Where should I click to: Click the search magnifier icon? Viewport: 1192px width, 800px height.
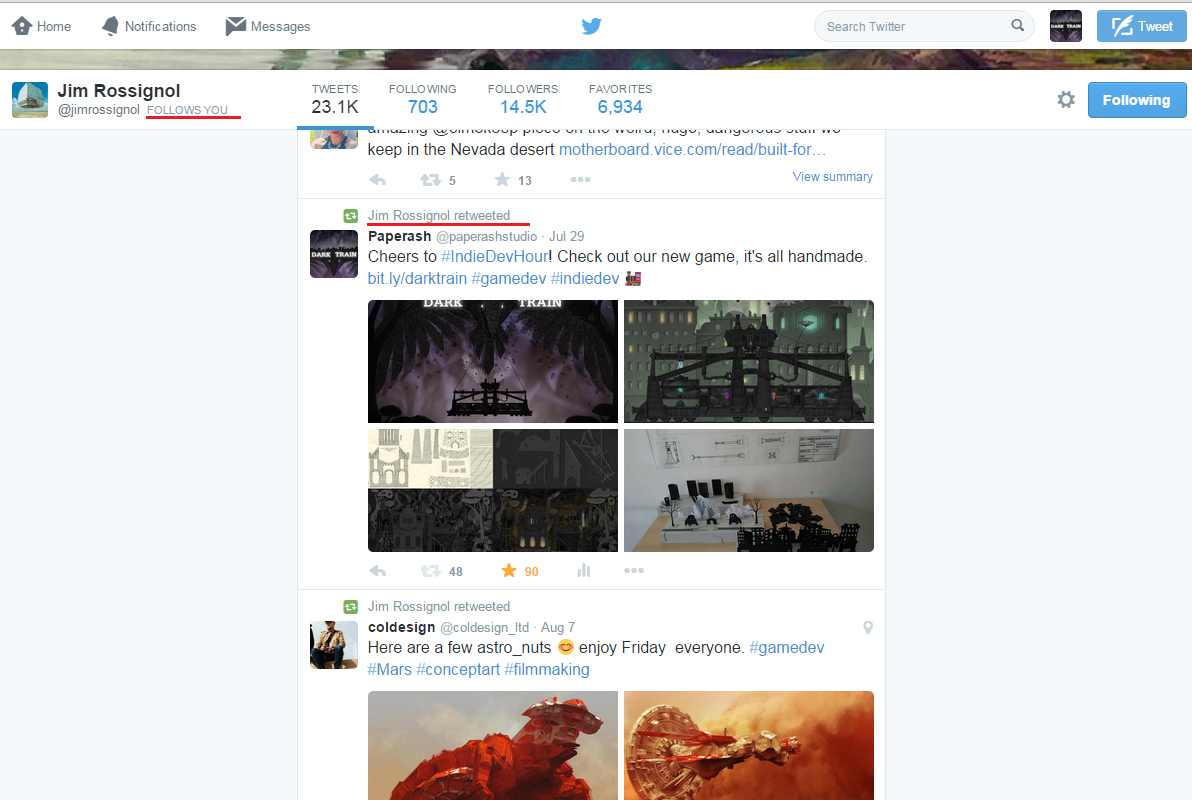click(1017, 26)
